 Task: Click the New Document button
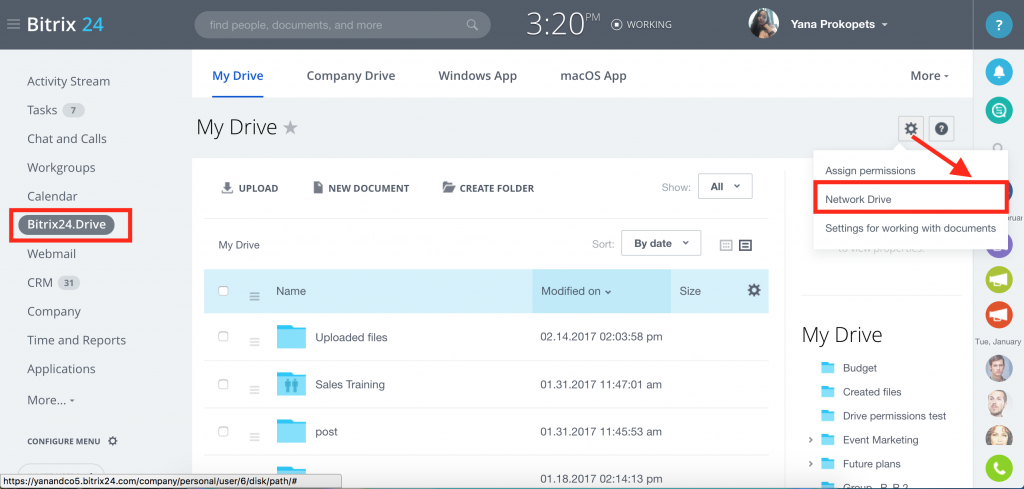pos(361,188)
